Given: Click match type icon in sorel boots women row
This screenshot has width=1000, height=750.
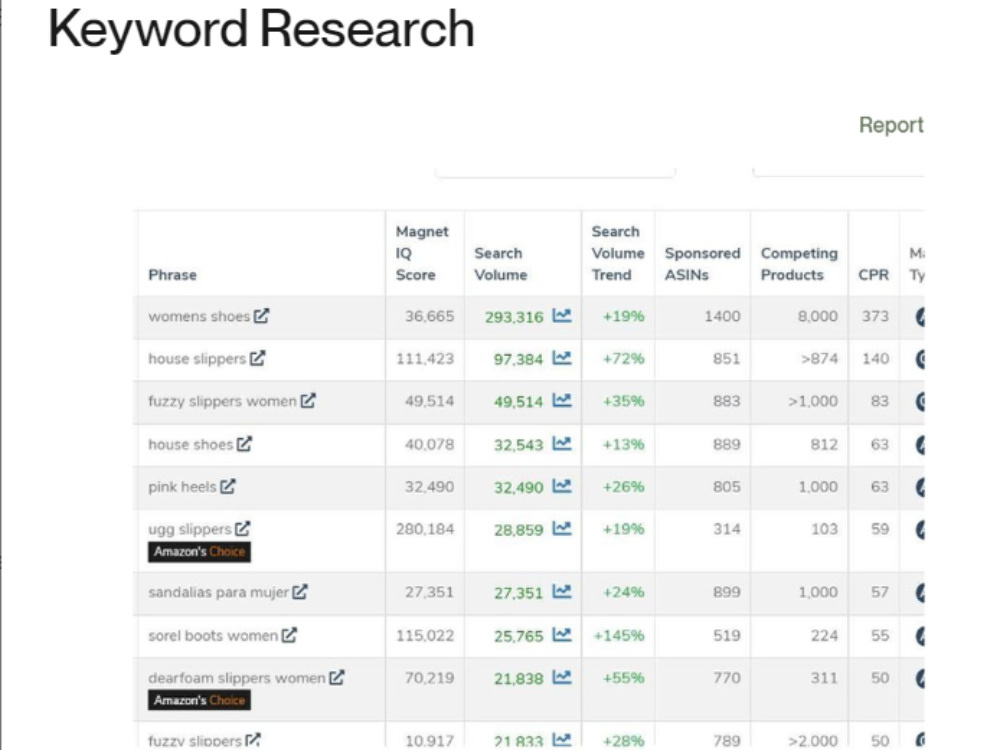Looking at the screenshot, I should pyautogui.click(x=920, y=636).
